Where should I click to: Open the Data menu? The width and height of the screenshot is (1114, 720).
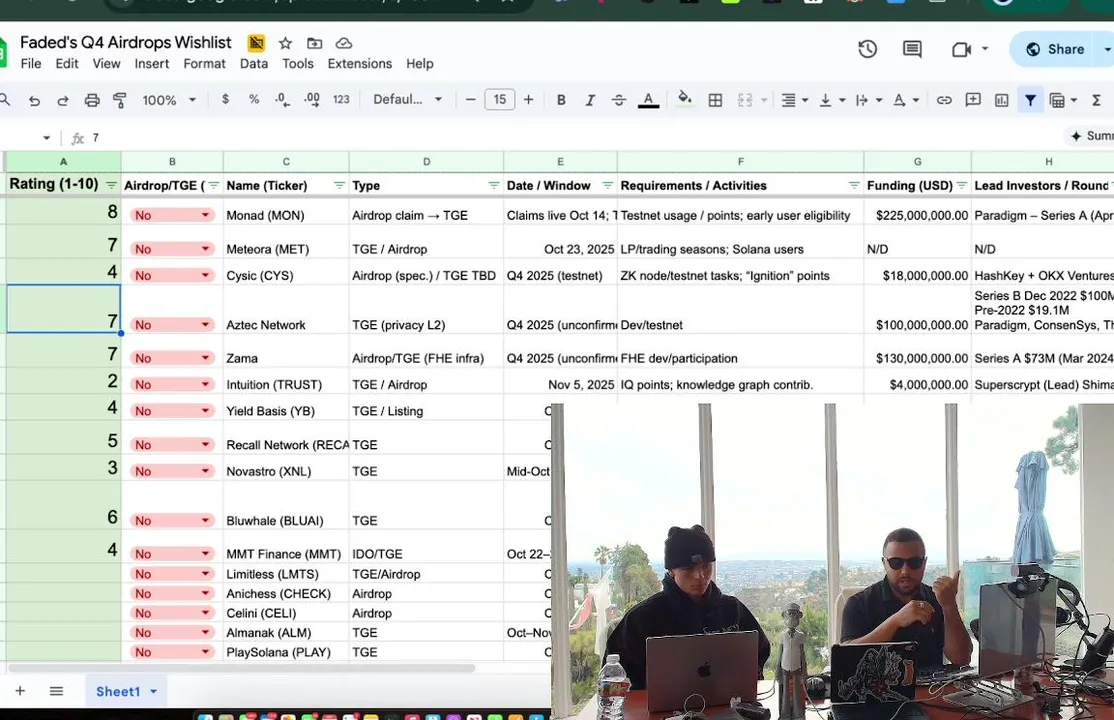[x=254, y=64]
